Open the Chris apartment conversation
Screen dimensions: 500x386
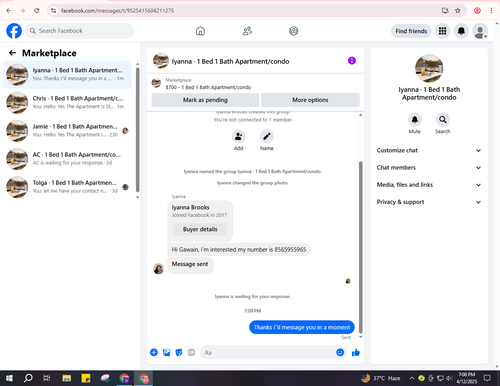pos(68,102)
